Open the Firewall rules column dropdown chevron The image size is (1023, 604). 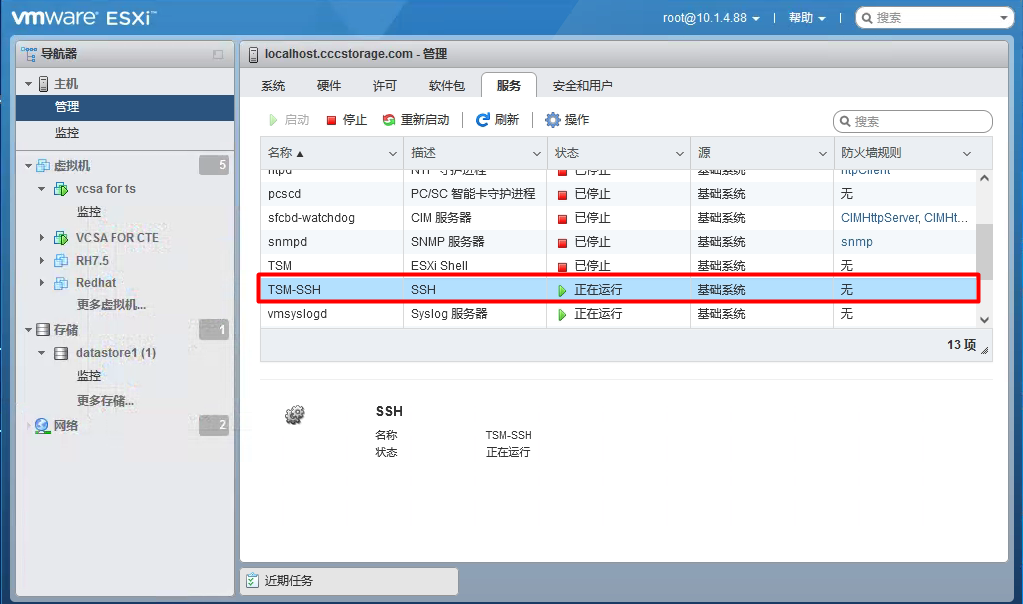coord(967,154)
